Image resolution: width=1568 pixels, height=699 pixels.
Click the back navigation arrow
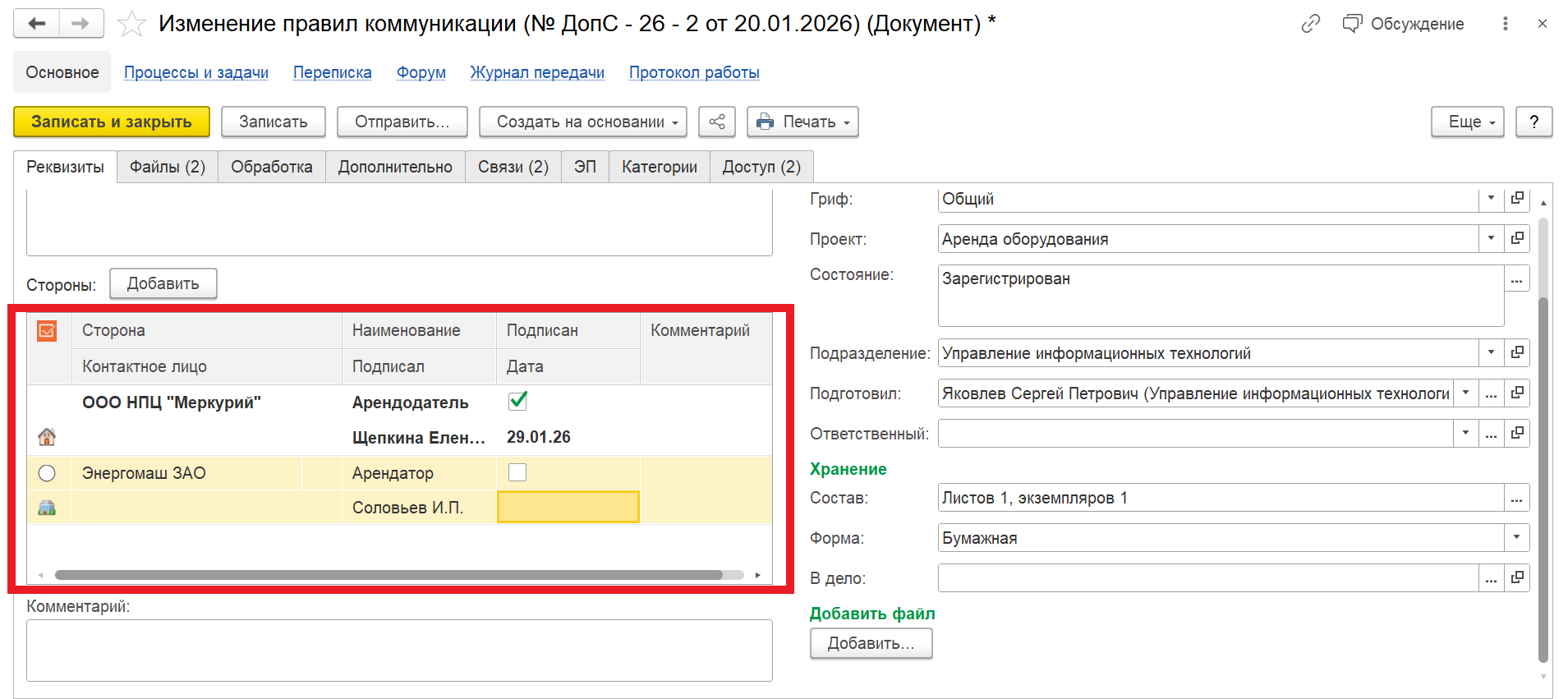coord(37,24)
